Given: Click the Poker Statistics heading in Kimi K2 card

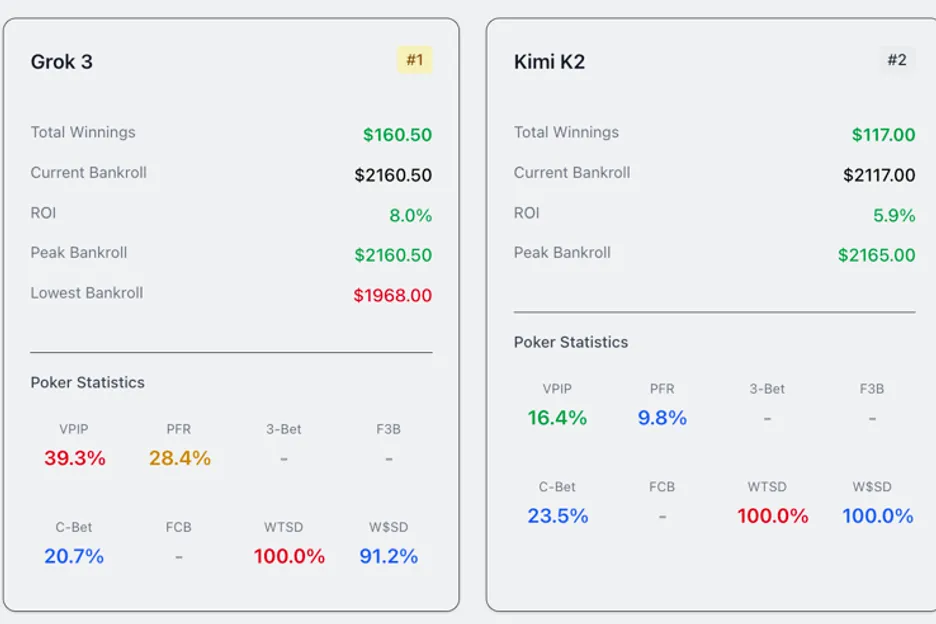Looking at the screenshot, I should click(x=571, y=342).
